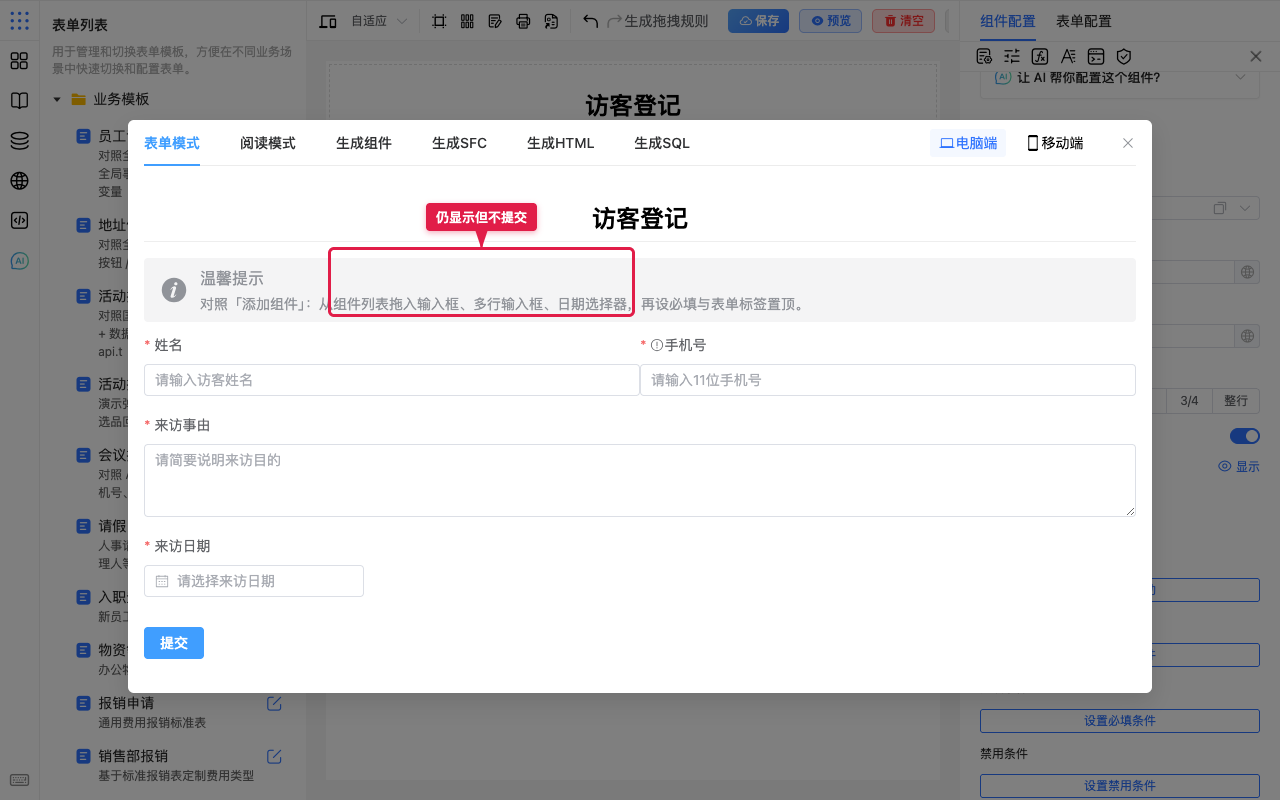1280x800 pixels.
Task: Toggle the 显示 eye visibility
Action: (1239, 467)
